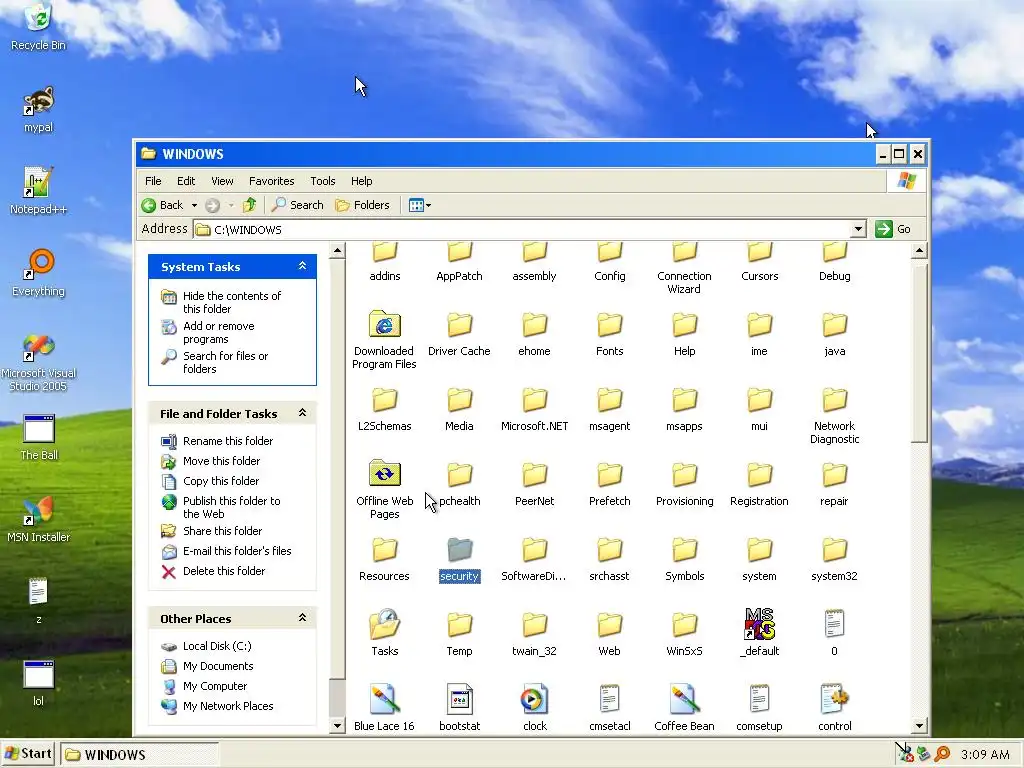Open the File menu
Viewport: 1024px width, 768px height.
coord(153,181)
